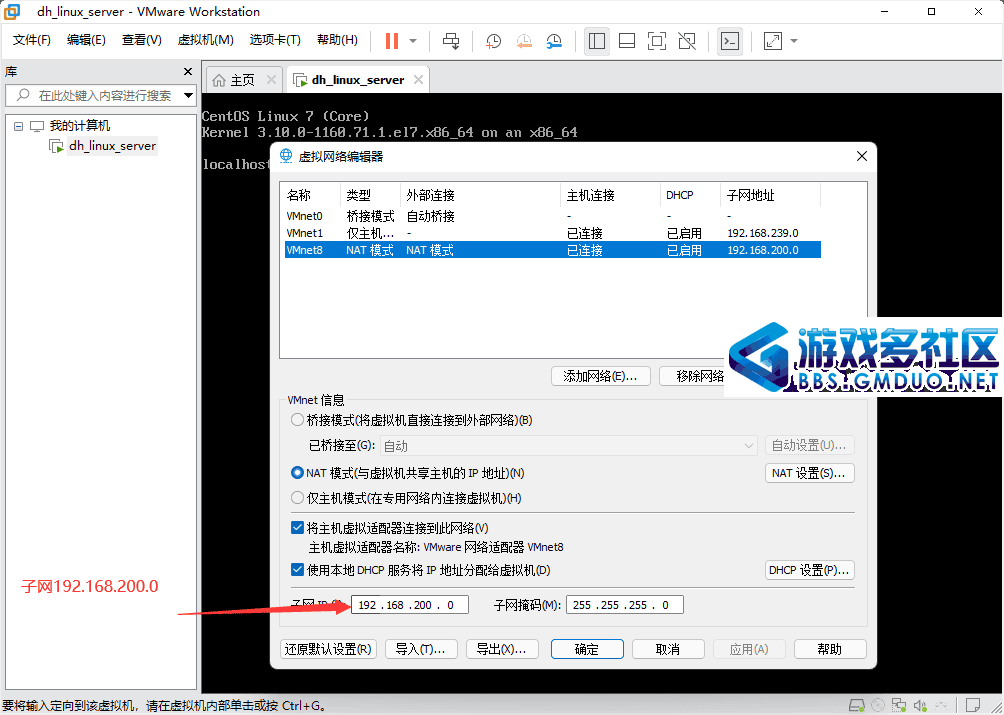Screen dimensions: 1004x715
Task: Focus the library search box
Action: click(101, 95)
